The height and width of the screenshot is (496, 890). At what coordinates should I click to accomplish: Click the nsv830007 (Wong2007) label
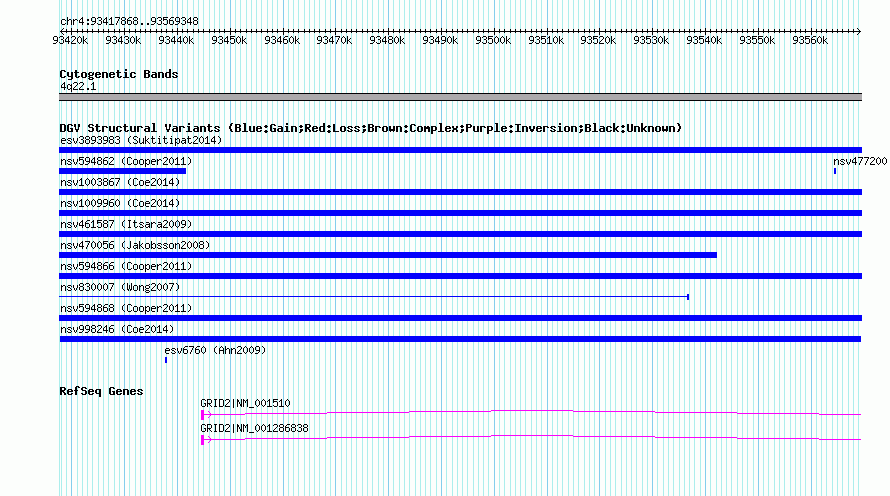120,287
